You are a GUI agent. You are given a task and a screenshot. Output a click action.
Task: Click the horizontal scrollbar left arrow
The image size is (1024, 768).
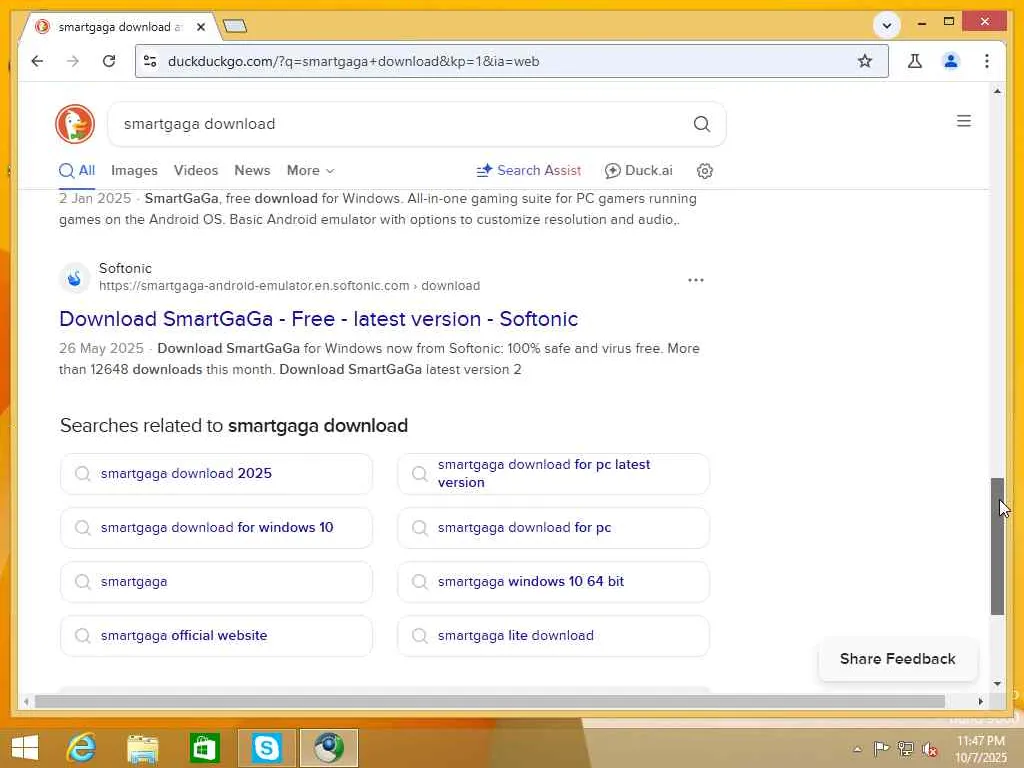pyautogui.click(x=26, y=701)
